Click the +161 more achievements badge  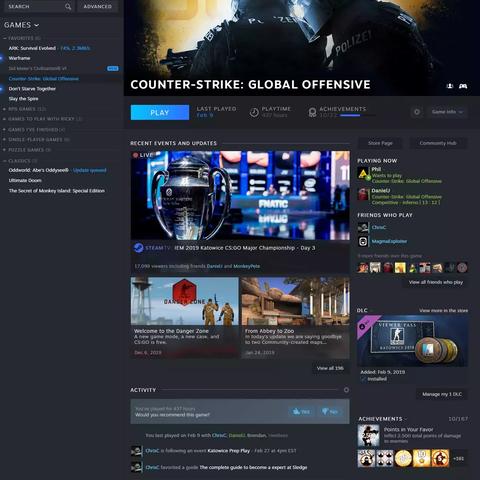point(458,458)
